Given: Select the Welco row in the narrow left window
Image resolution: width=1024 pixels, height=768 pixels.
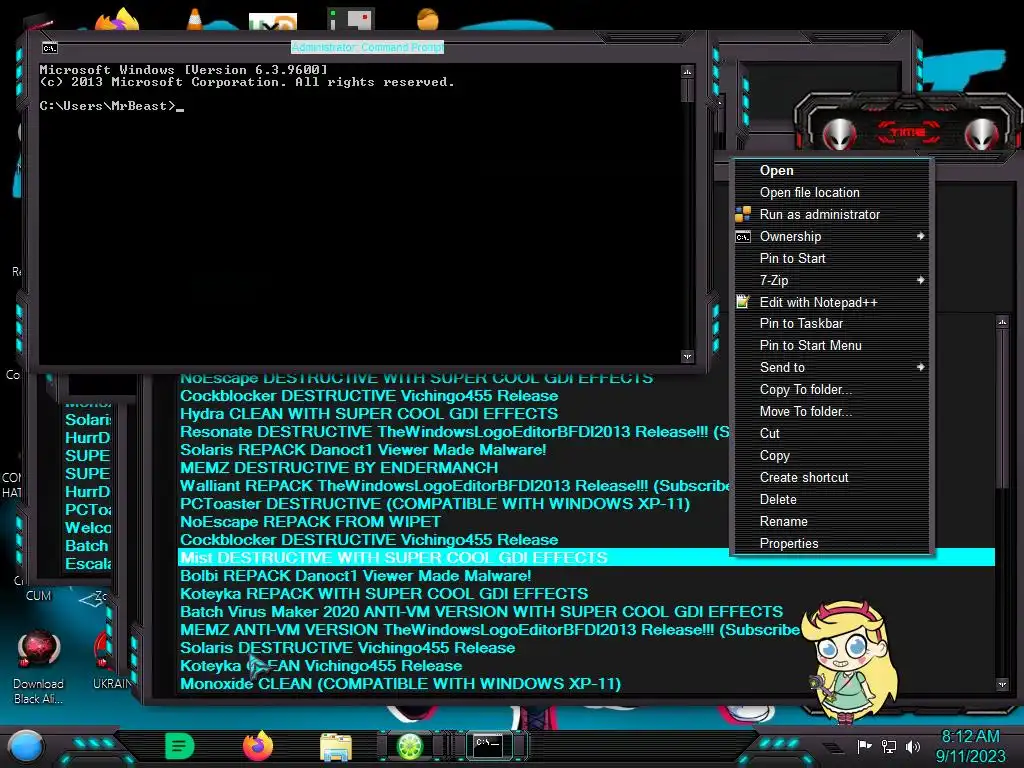Looking at the screenshot, I should [88, 528].
